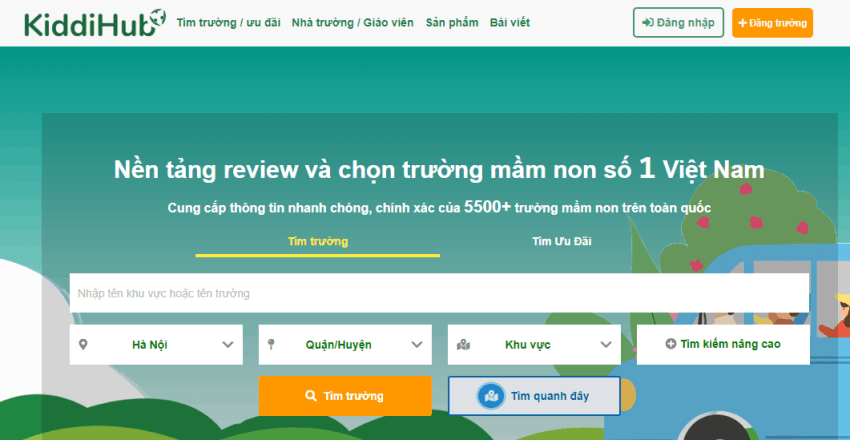The image size is (850, 440).
Task: Click the pin icon in Quận/Huyện field
Action: pos(272,344)
